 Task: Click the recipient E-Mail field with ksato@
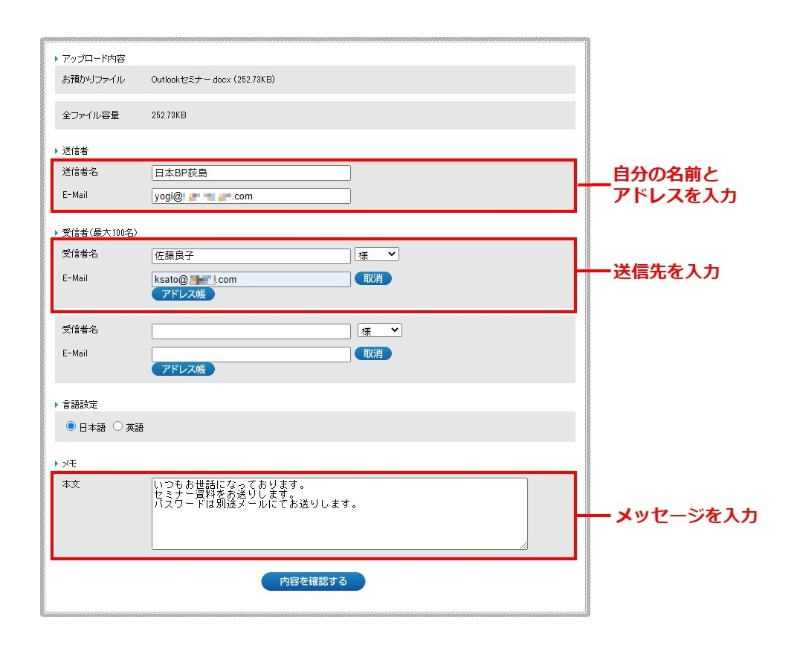(x=251, y=279)
